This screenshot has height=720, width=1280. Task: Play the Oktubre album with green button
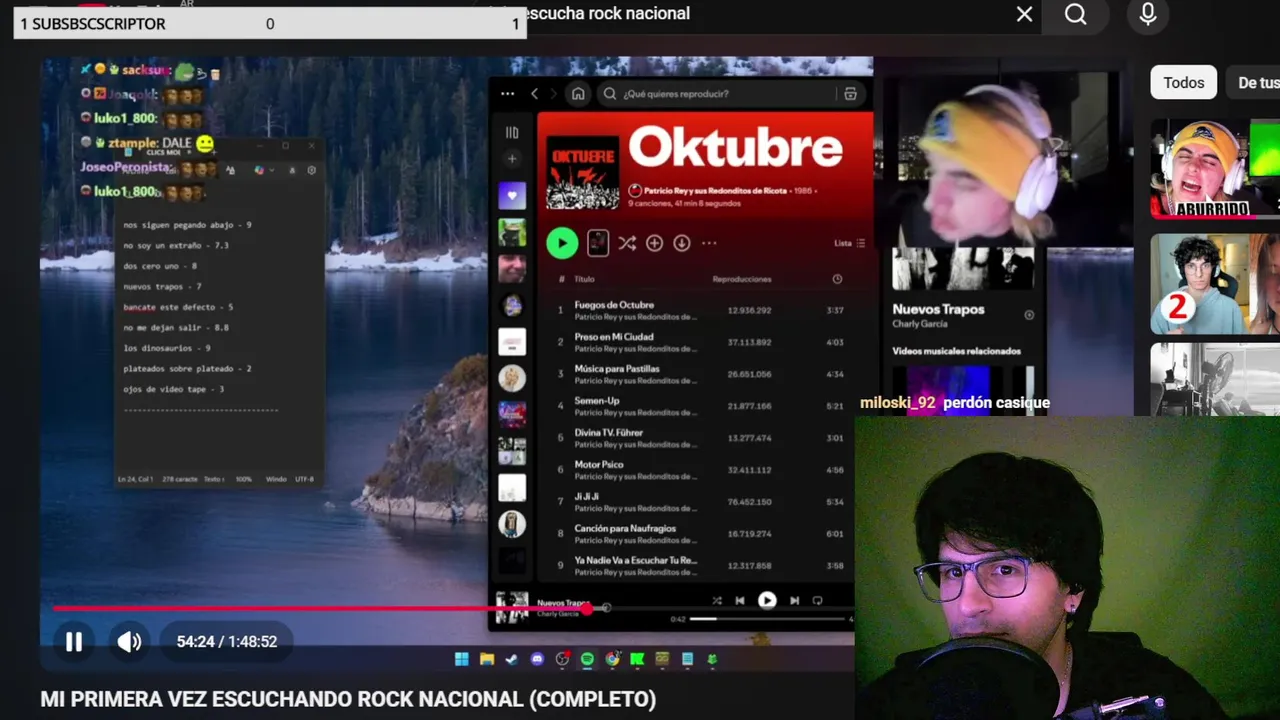pyautogui.click(x=562, y=243)
